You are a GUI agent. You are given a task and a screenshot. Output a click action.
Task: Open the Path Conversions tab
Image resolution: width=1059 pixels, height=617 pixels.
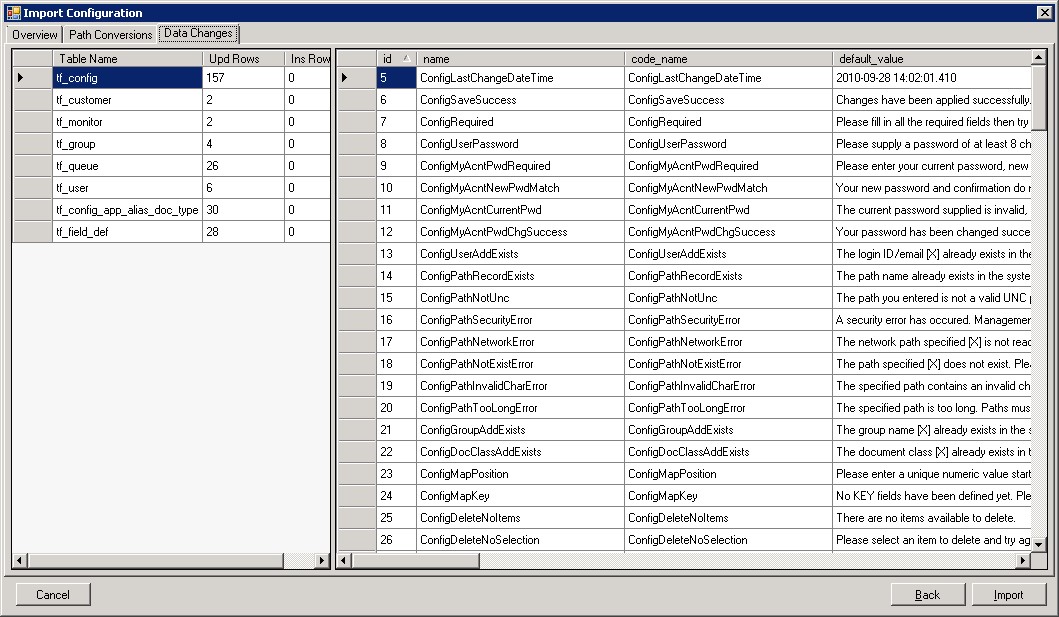110,33
